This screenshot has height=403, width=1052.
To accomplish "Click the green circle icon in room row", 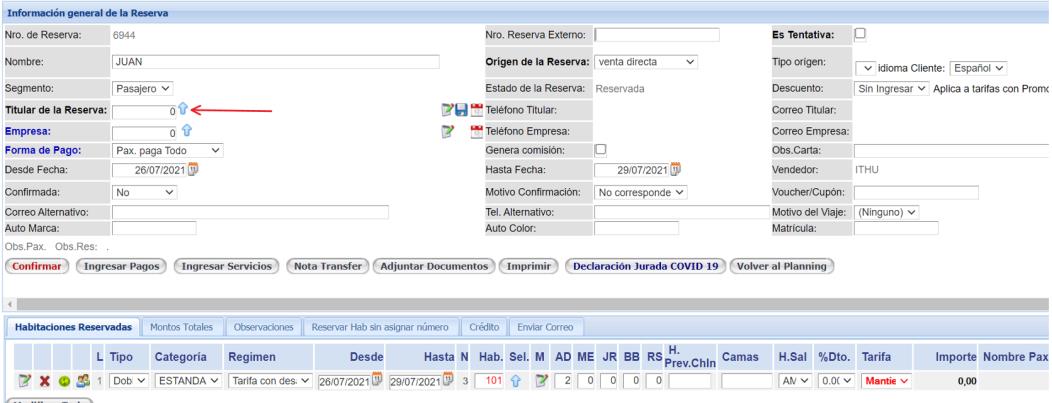I will [x=64, y=381].
